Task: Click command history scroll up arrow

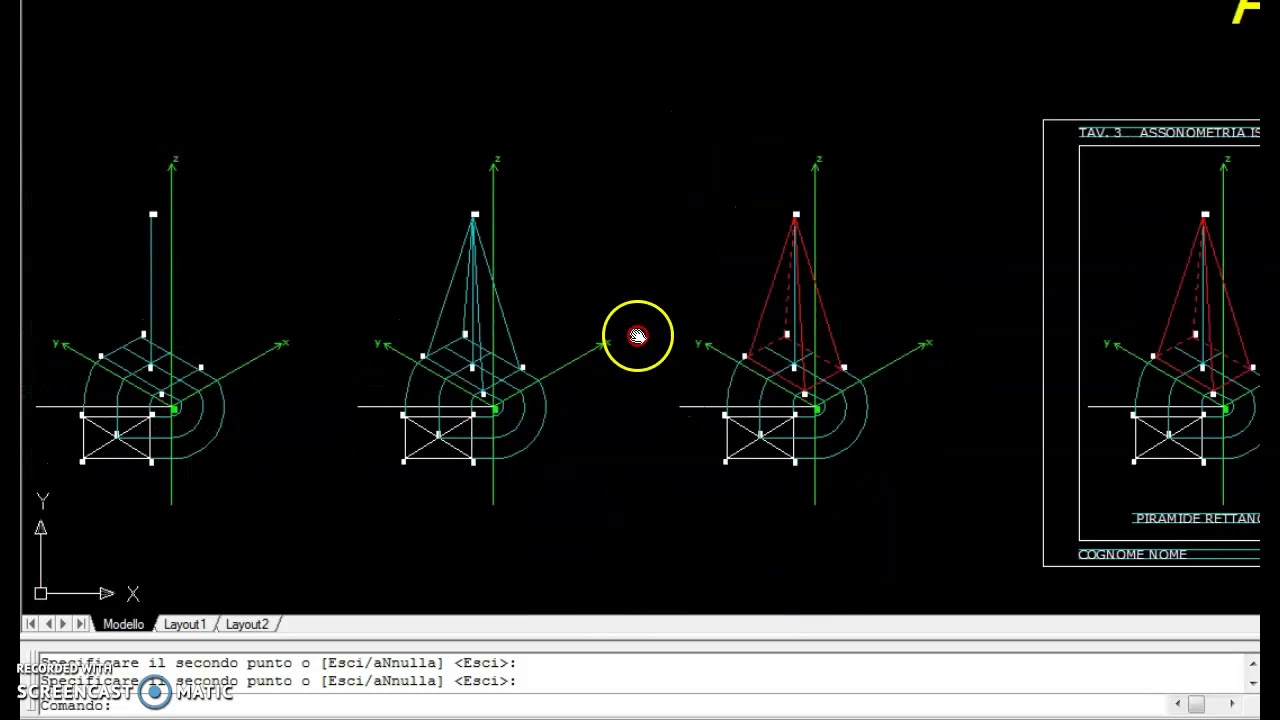Action: coord(1253,663)
